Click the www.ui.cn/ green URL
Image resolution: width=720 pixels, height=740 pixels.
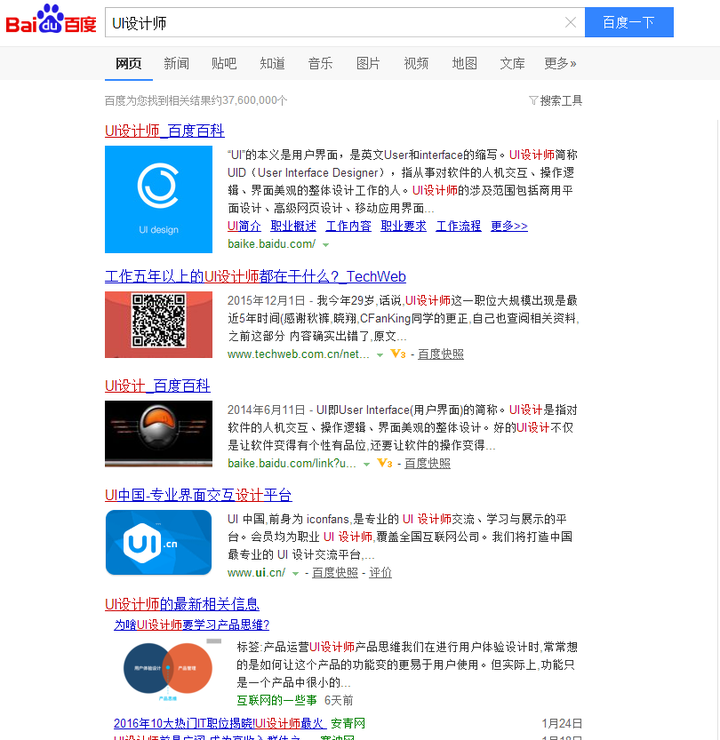point(256,573)
